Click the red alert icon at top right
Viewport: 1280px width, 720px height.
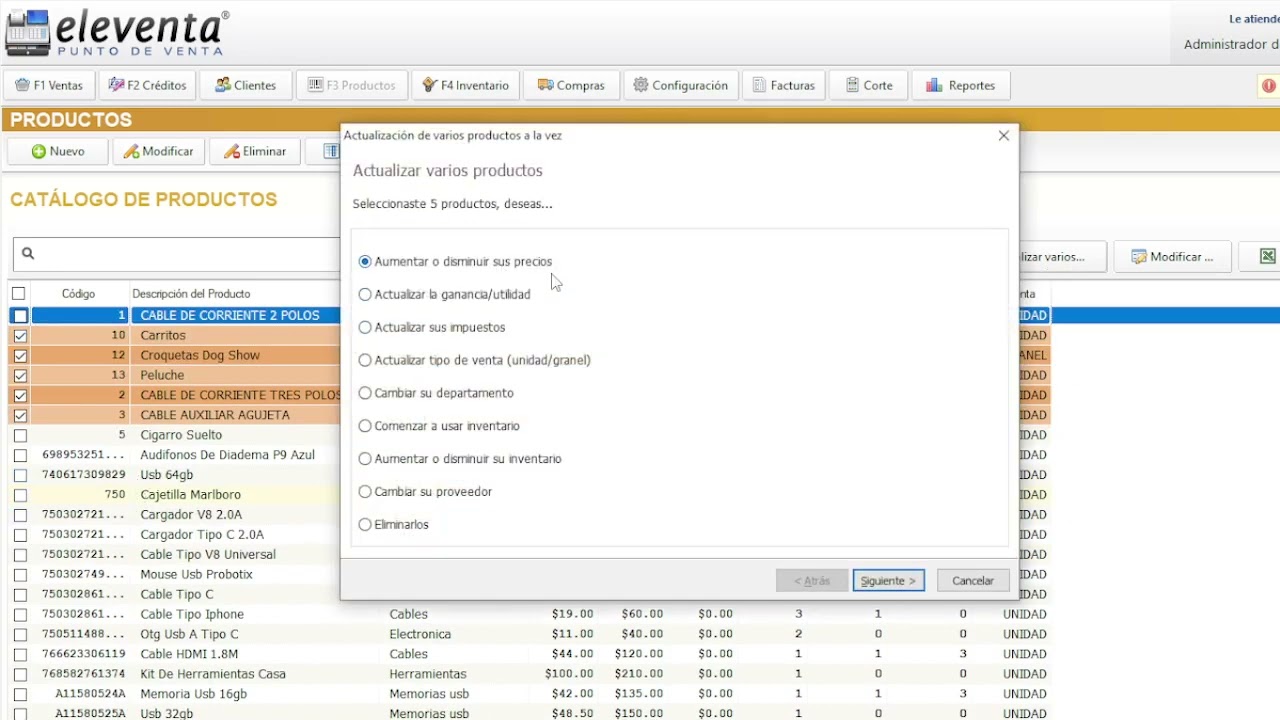point(1269,86)
